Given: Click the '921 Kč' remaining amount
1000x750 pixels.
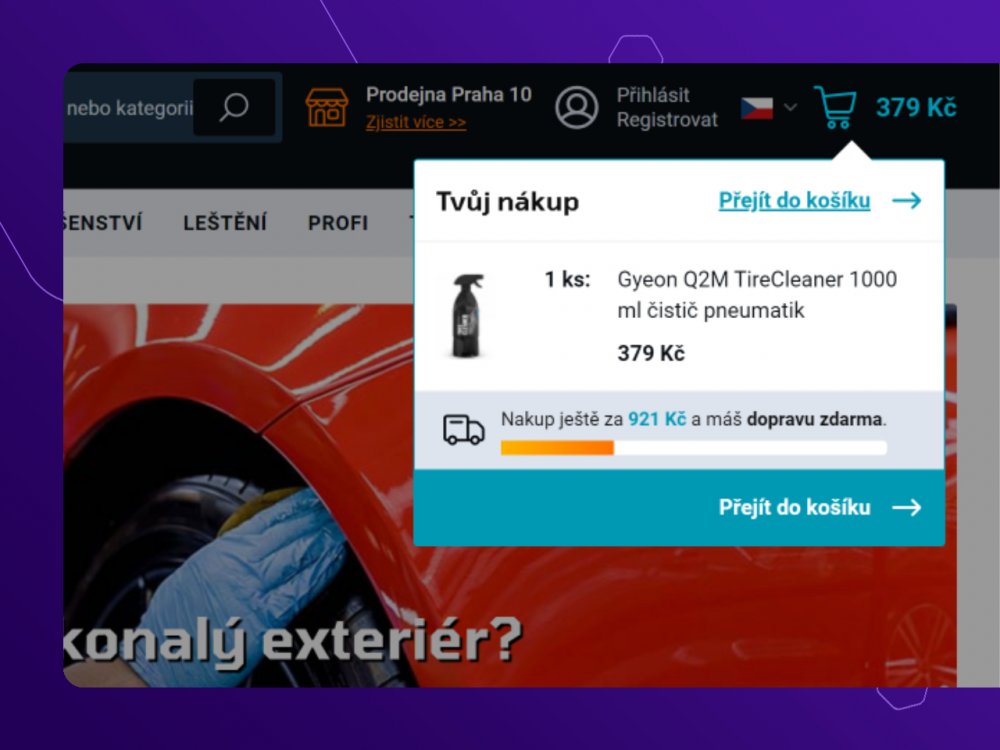Looking at the screenshot, I should (657, 419).
